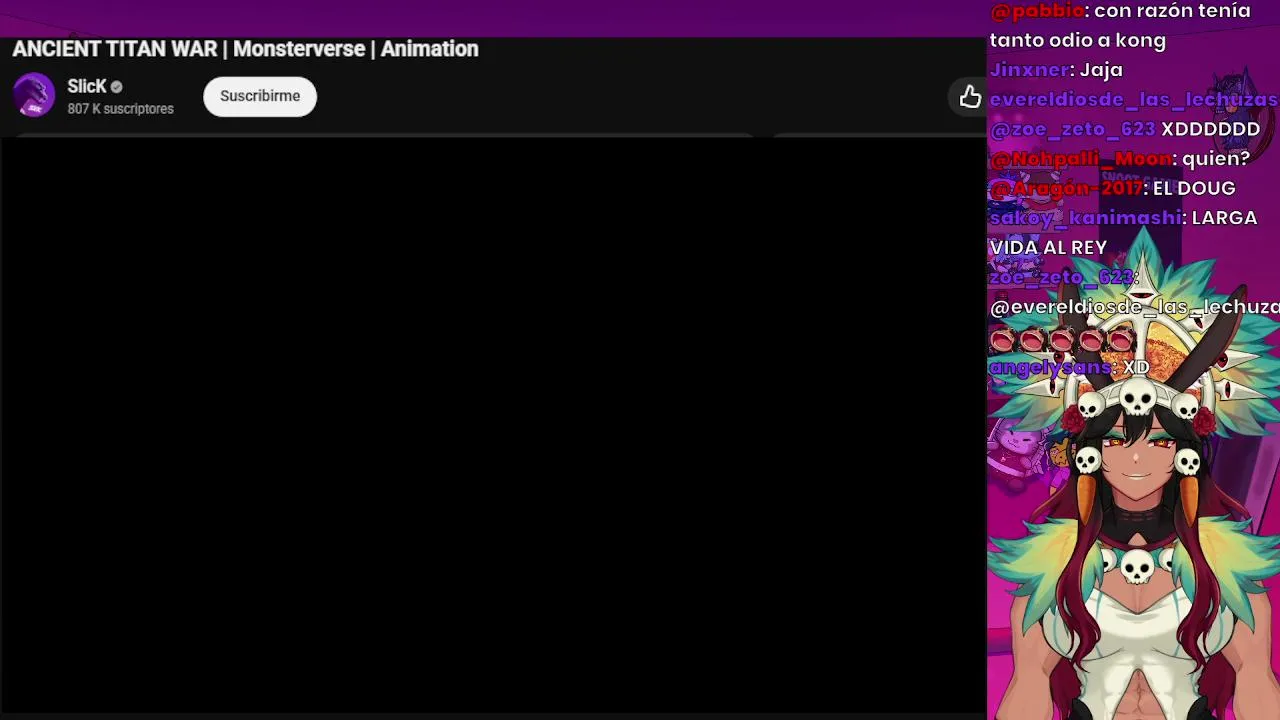Click chat username angelysans
Viewport: 1280px width, 720px height.
(x=1050, y=367)
